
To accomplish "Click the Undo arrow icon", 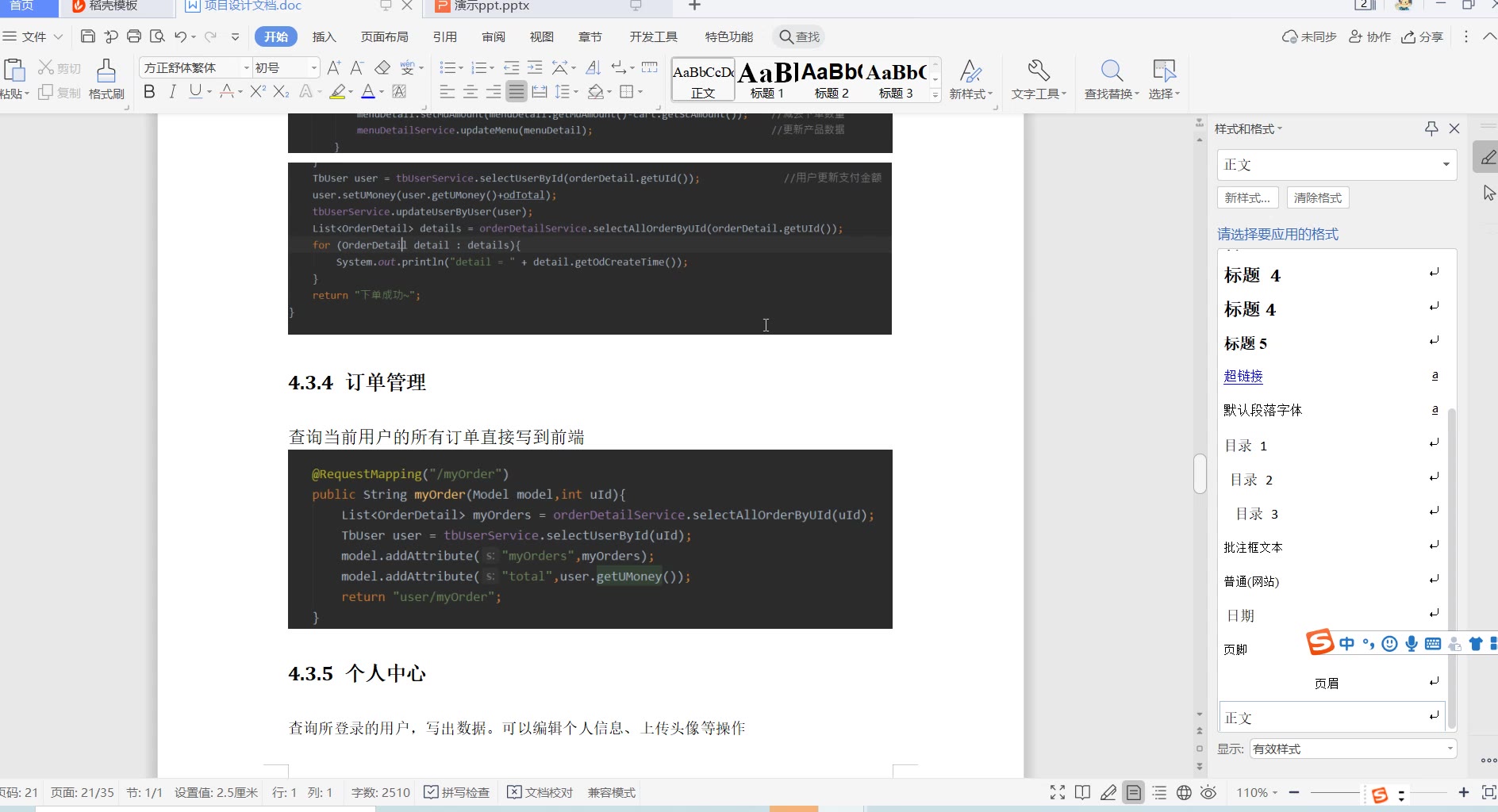I will (x=181, y=36).
